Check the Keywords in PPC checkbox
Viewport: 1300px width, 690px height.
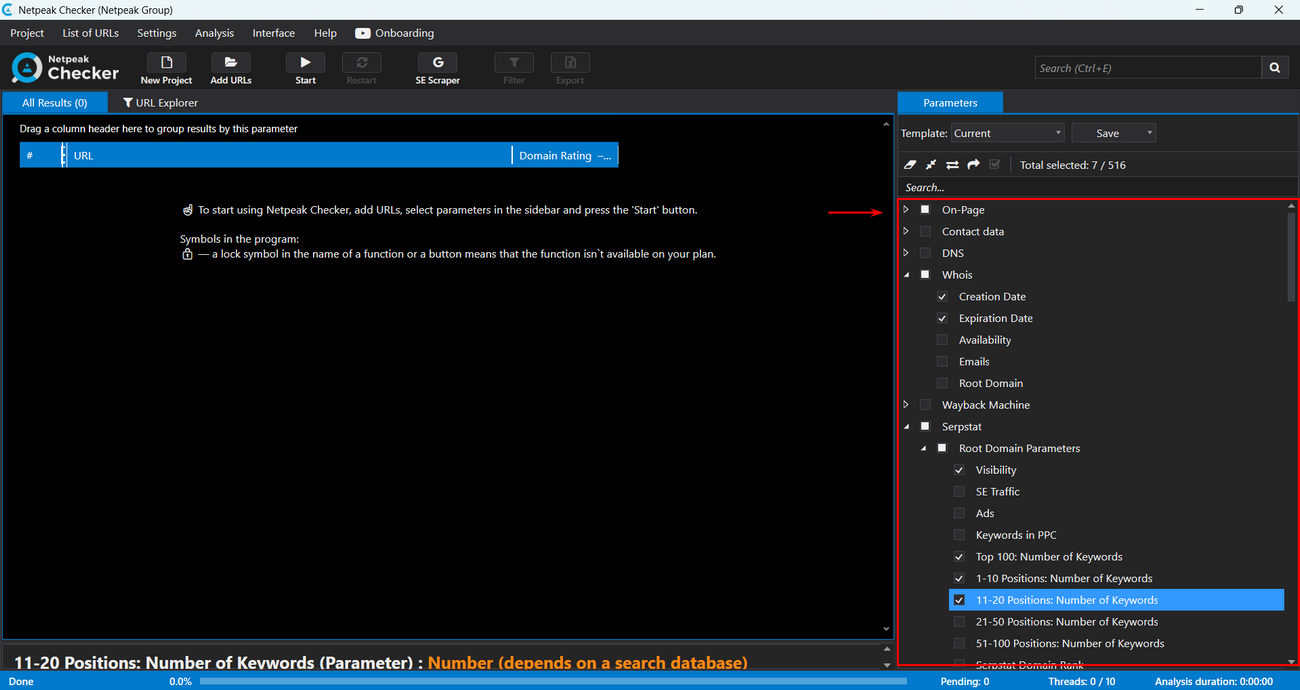pyautogui.click(x=959, y=535)
